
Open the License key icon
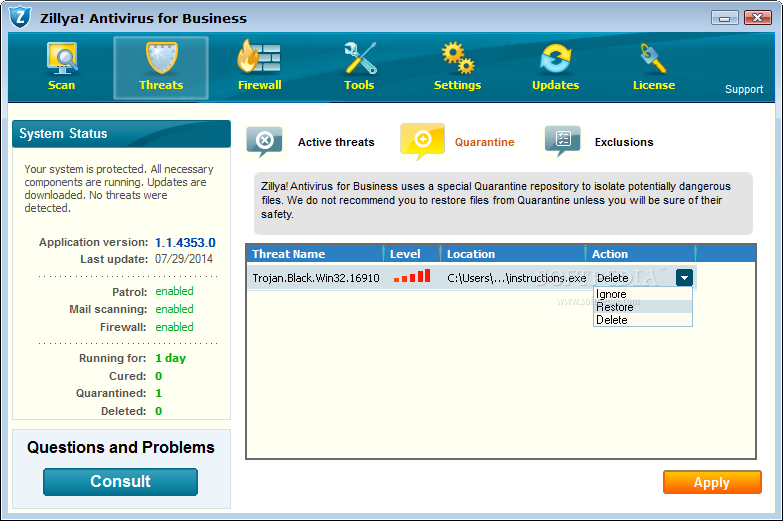click(654, 58)
